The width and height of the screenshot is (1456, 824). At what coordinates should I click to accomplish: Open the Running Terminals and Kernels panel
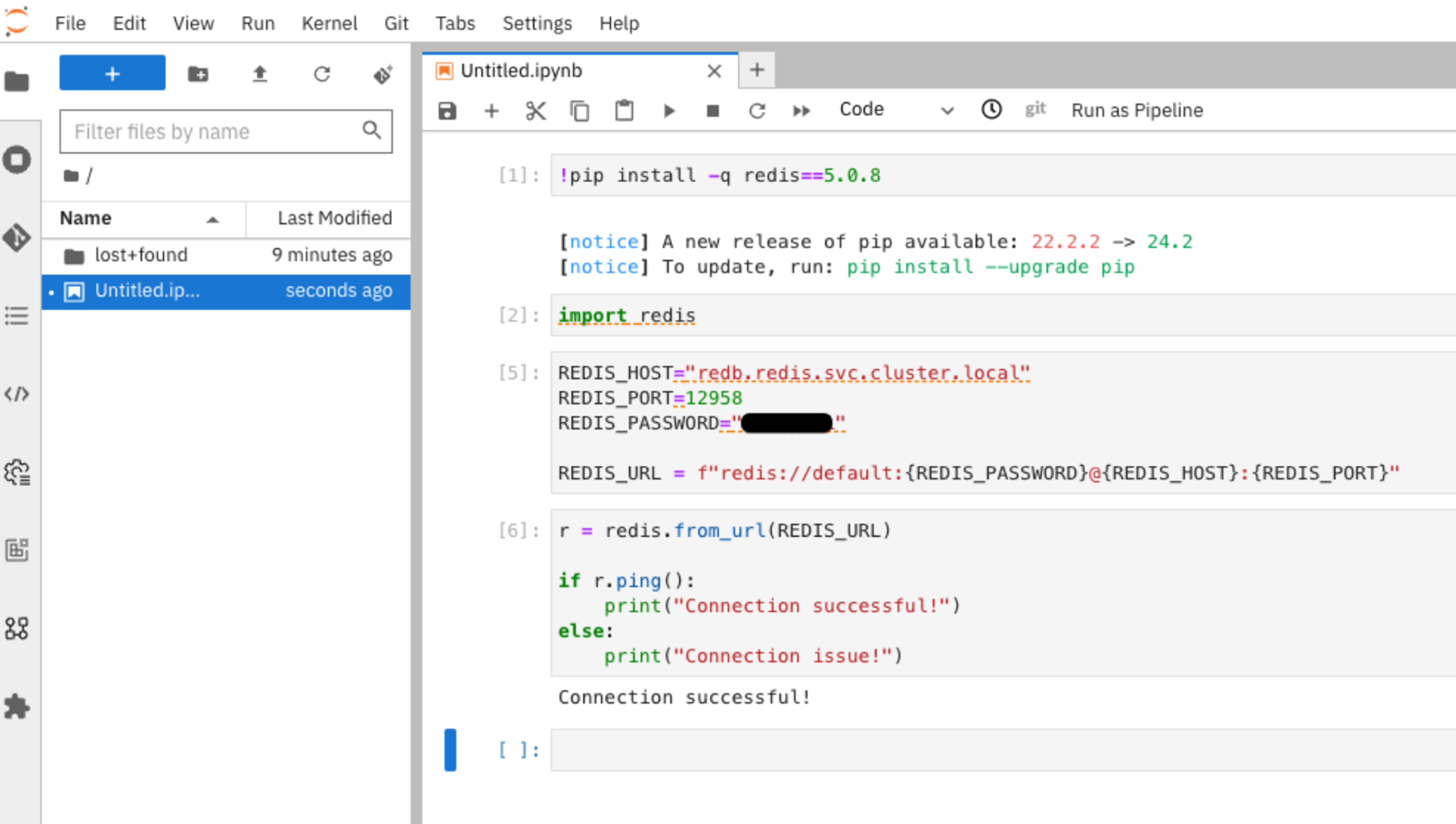tap(17, 160)
